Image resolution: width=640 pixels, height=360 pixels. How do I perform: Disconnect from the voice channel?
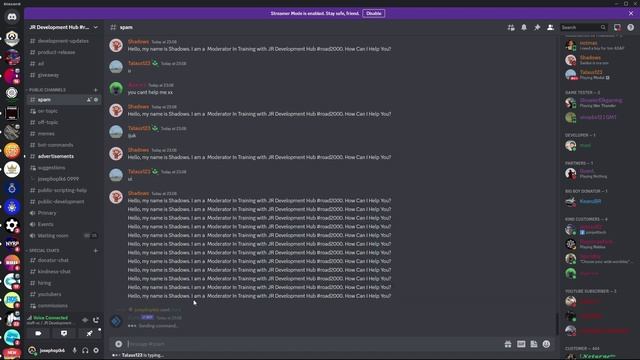(96, 320)
